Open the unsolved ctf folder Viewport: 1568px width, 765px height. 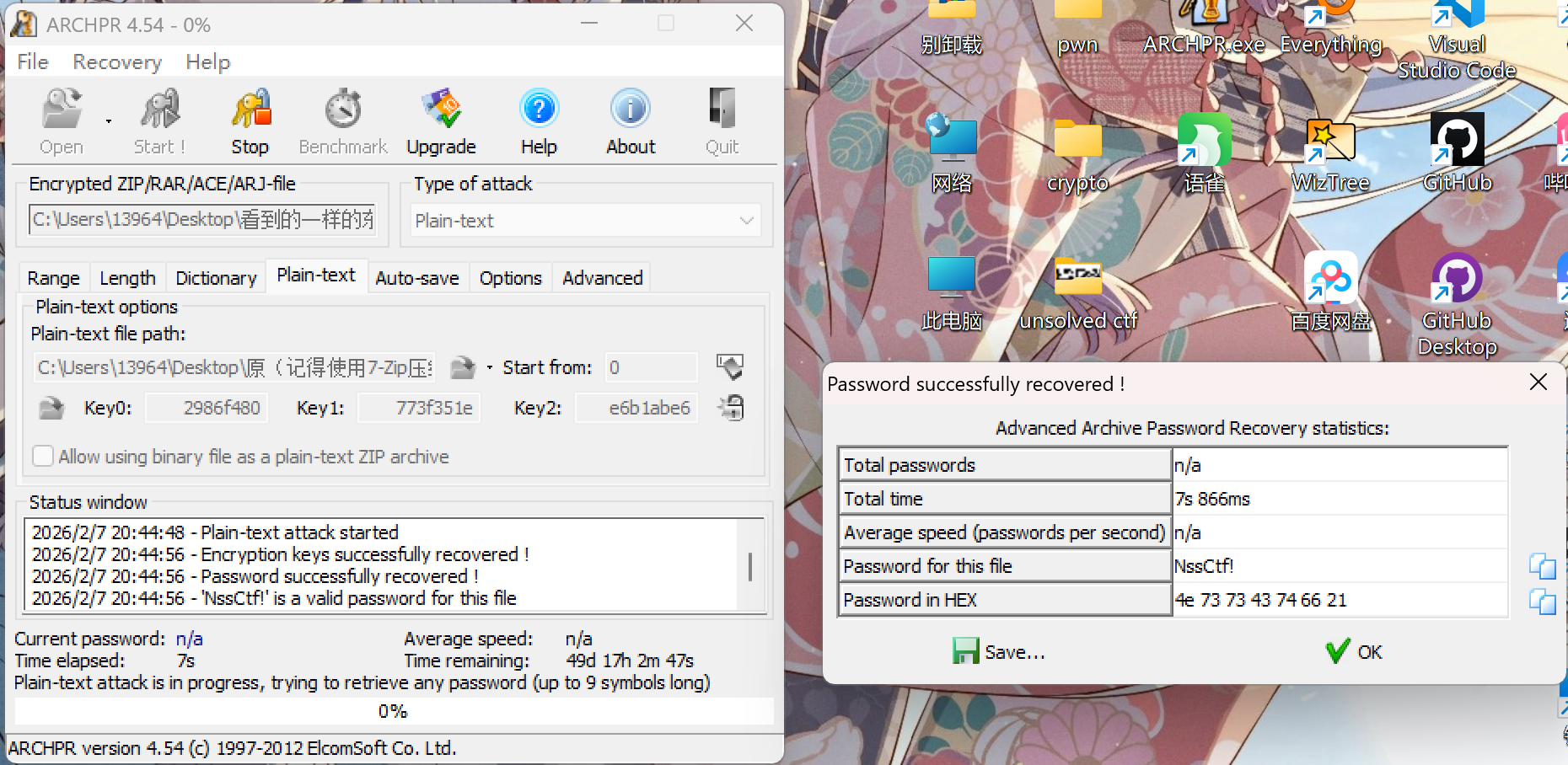pyautogui.click(x=1078, y=292)
